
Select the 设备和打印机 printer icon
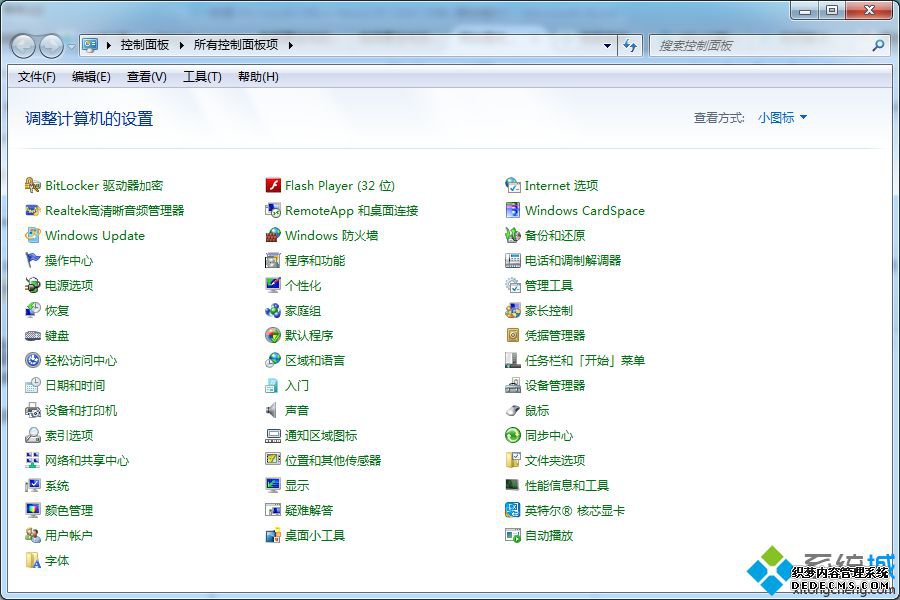coord(33,411)
